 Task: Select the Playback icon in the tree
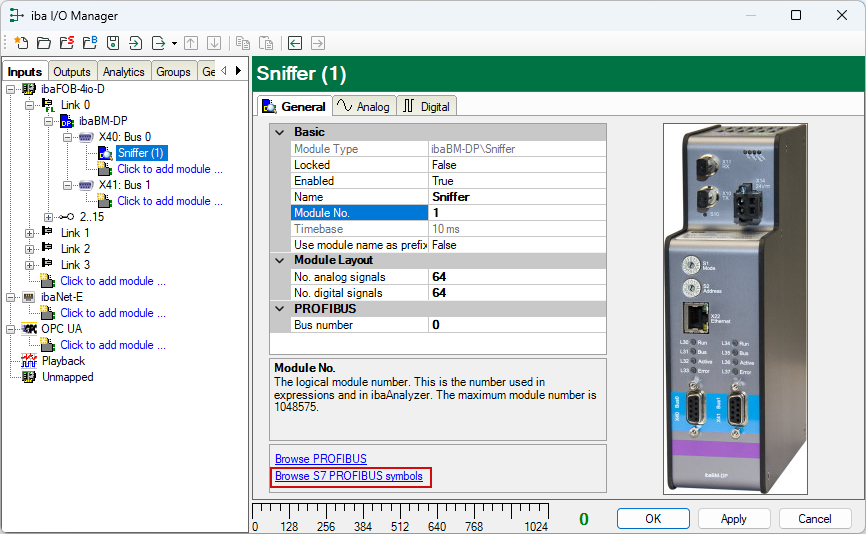(28, 361)
